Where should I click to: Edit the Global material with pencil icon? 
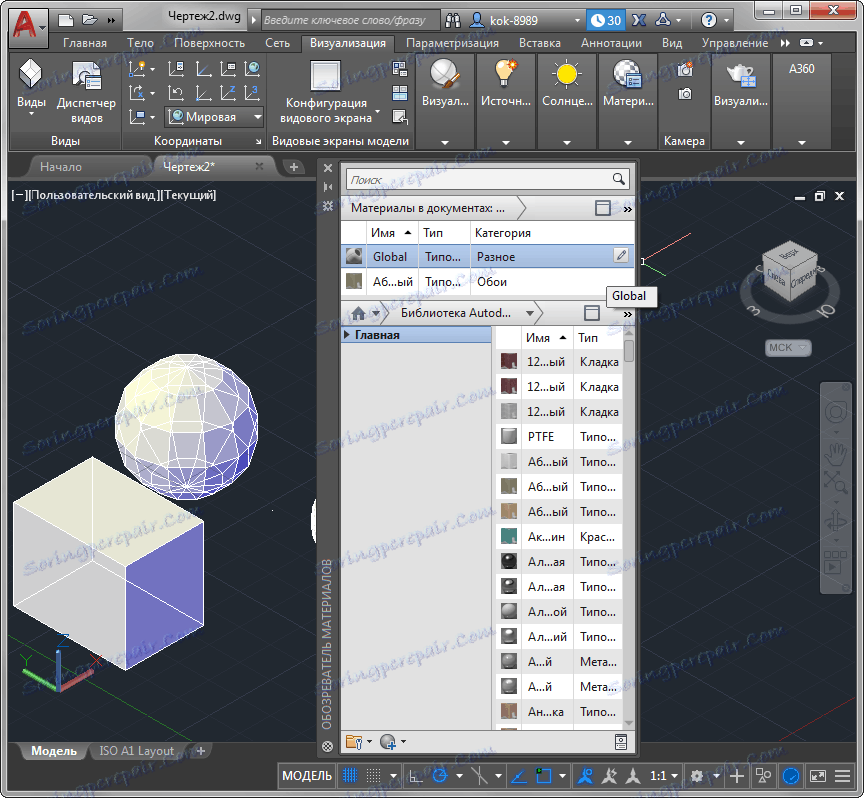click(x=621, y=256)
